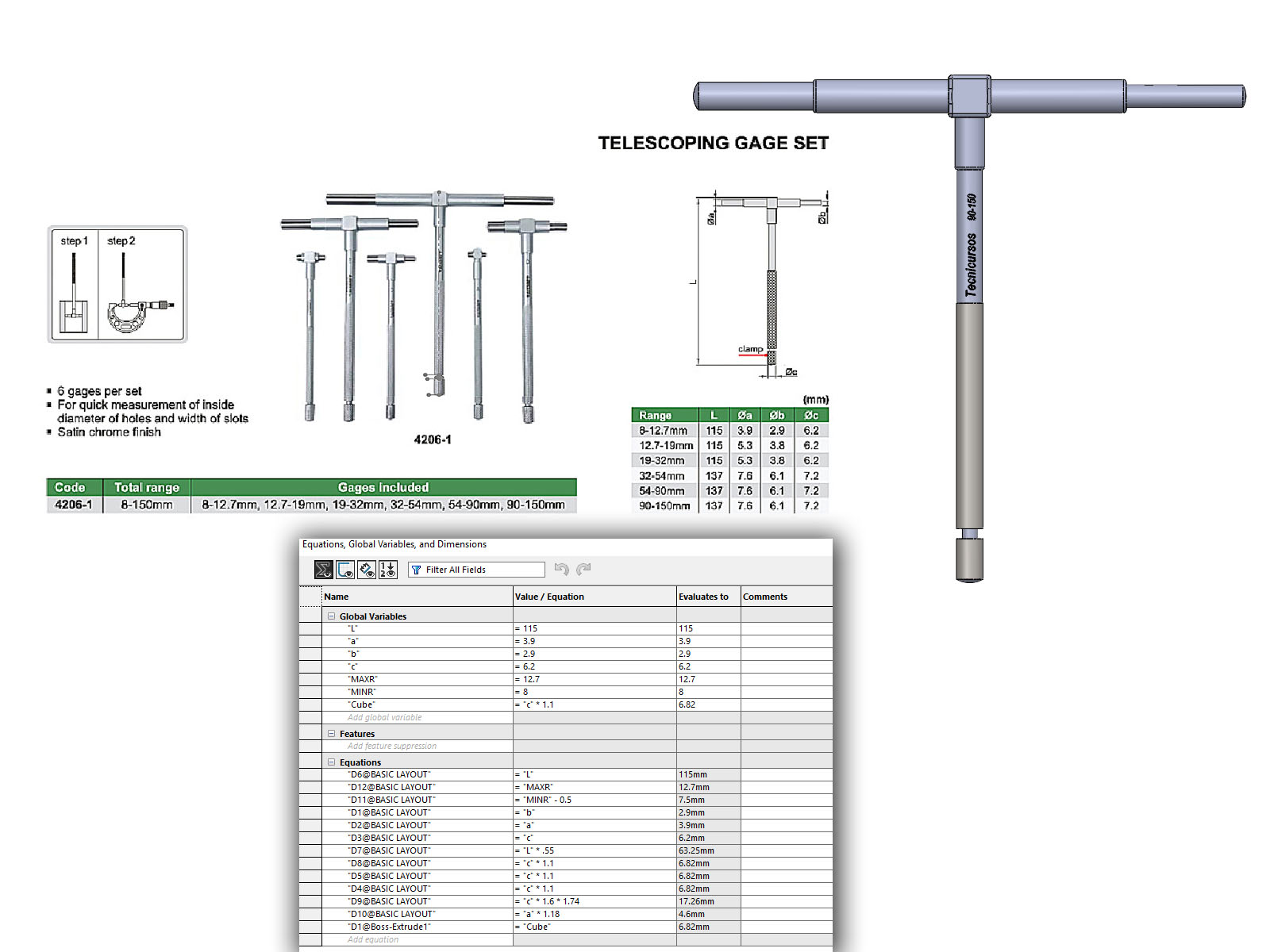Switch to Dimension View

tap(367, 570)
